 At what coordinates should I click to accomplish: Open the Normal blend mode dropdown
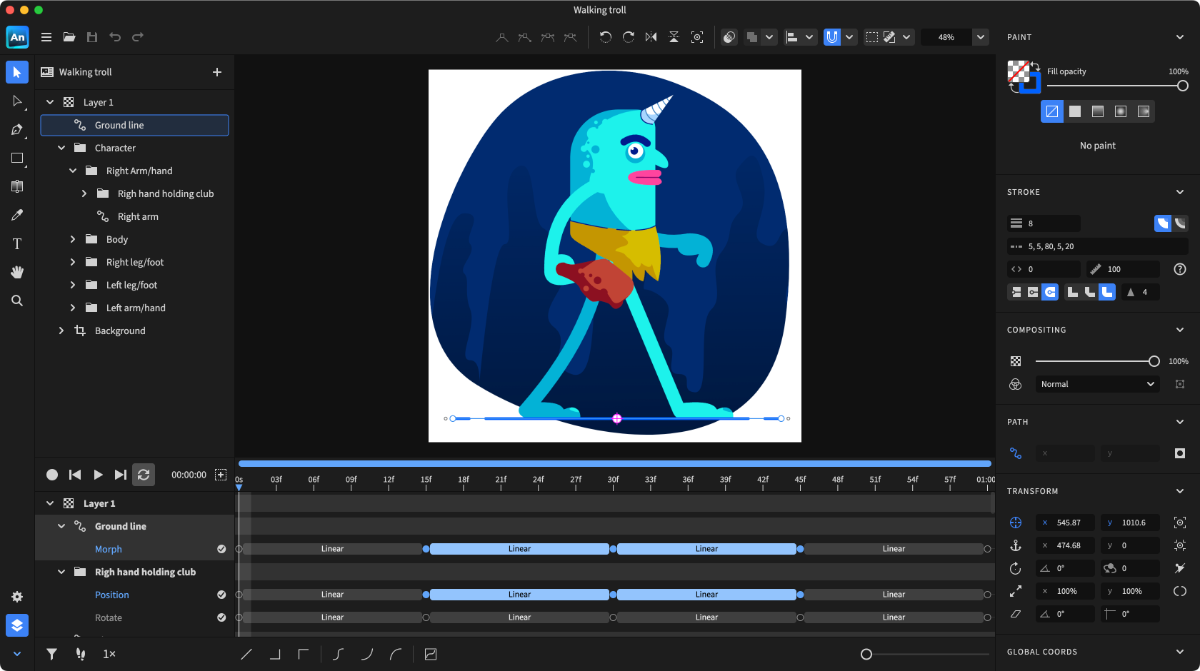pos(1097,384)
